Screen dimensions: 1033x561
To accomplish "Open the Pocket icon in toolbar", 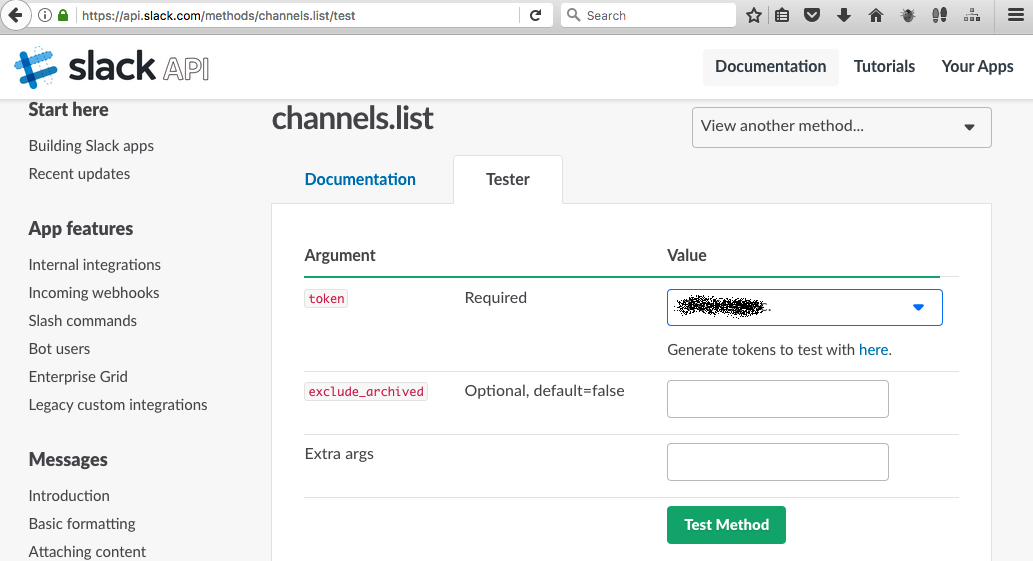I will [812, 15].
